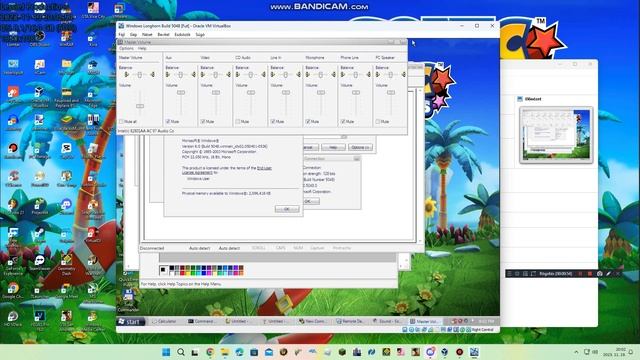Click OK in connection status dialog
Viewport: 640px width, 360px height.
coord(311,201)
